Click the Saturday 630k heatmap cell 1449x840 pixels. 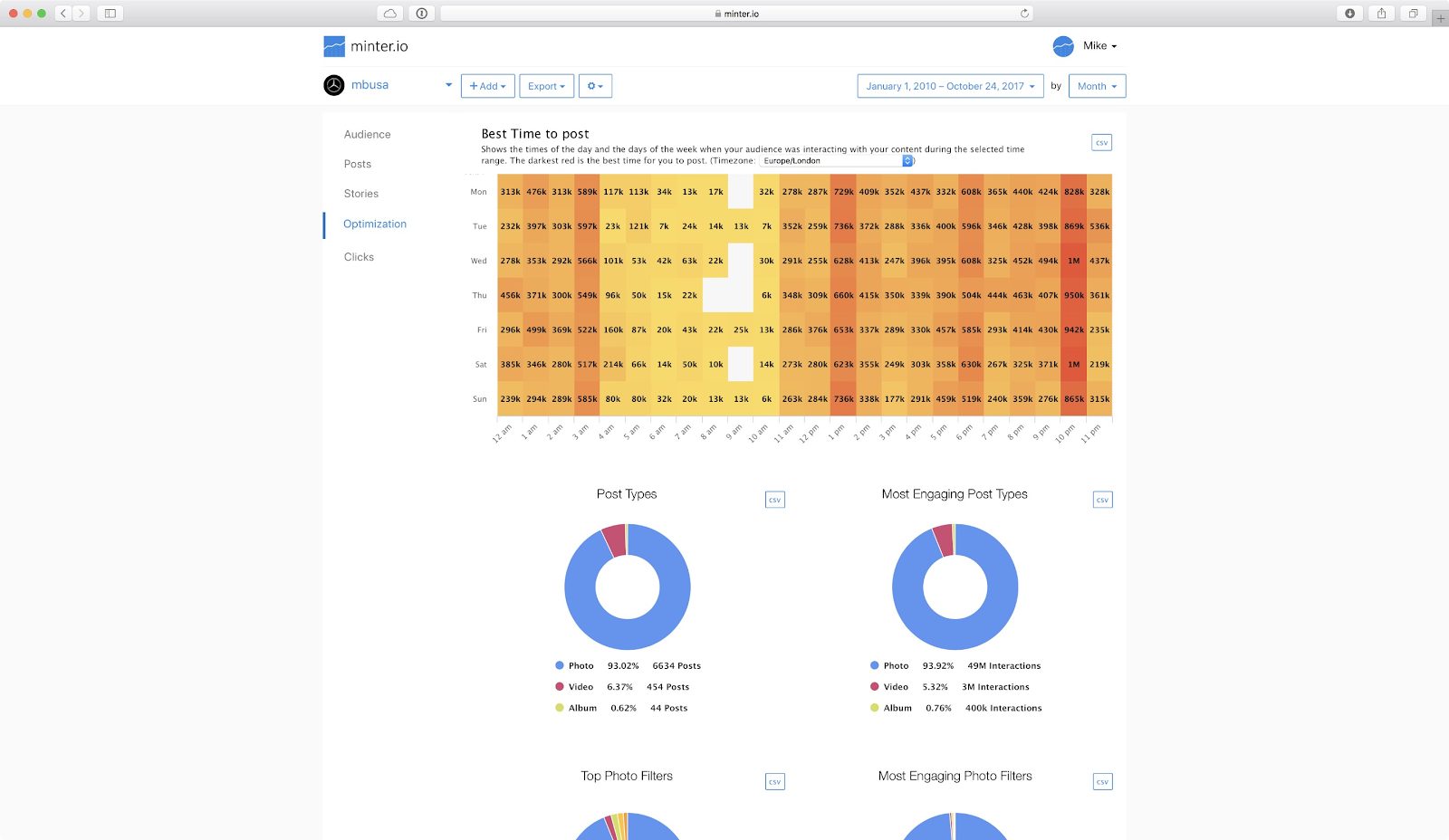click(x=971, y=364)
